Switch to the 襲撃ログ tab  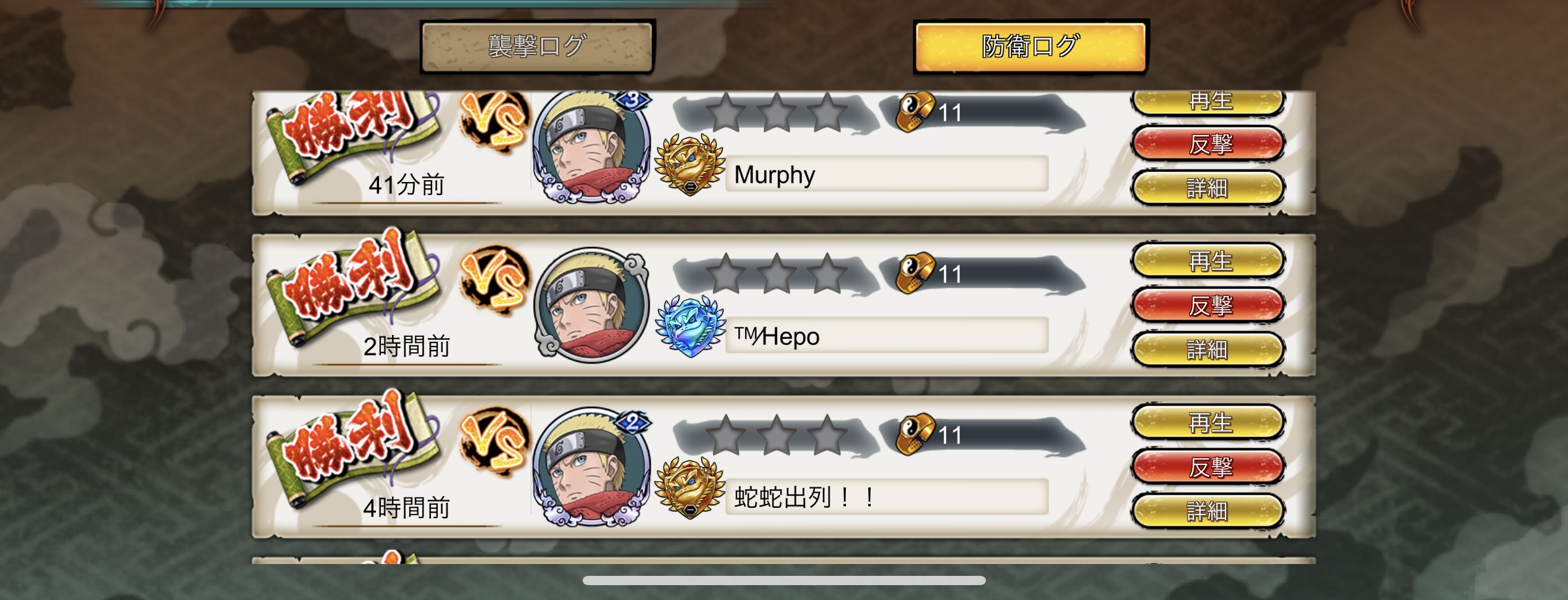537,46
